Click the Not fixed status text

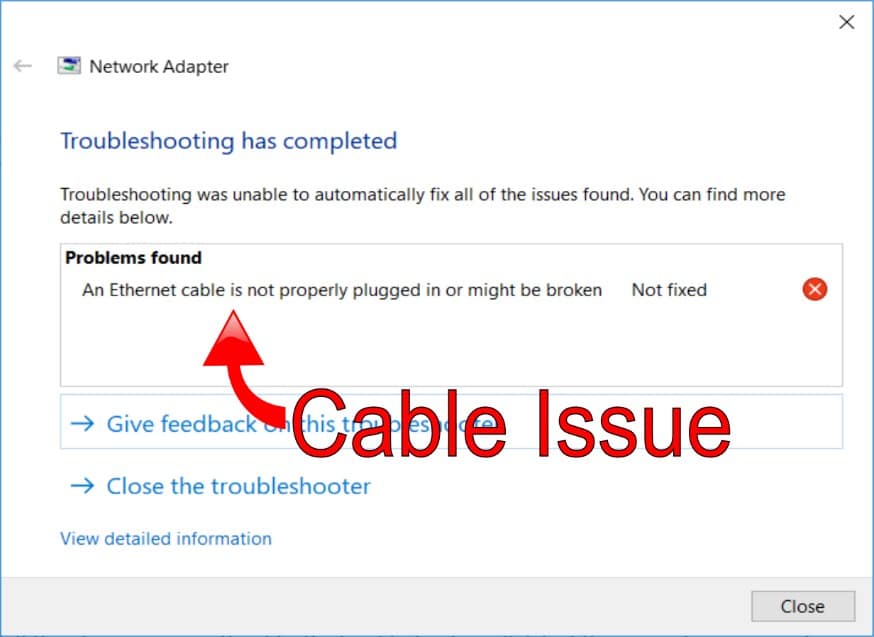[x=669, y=290]
